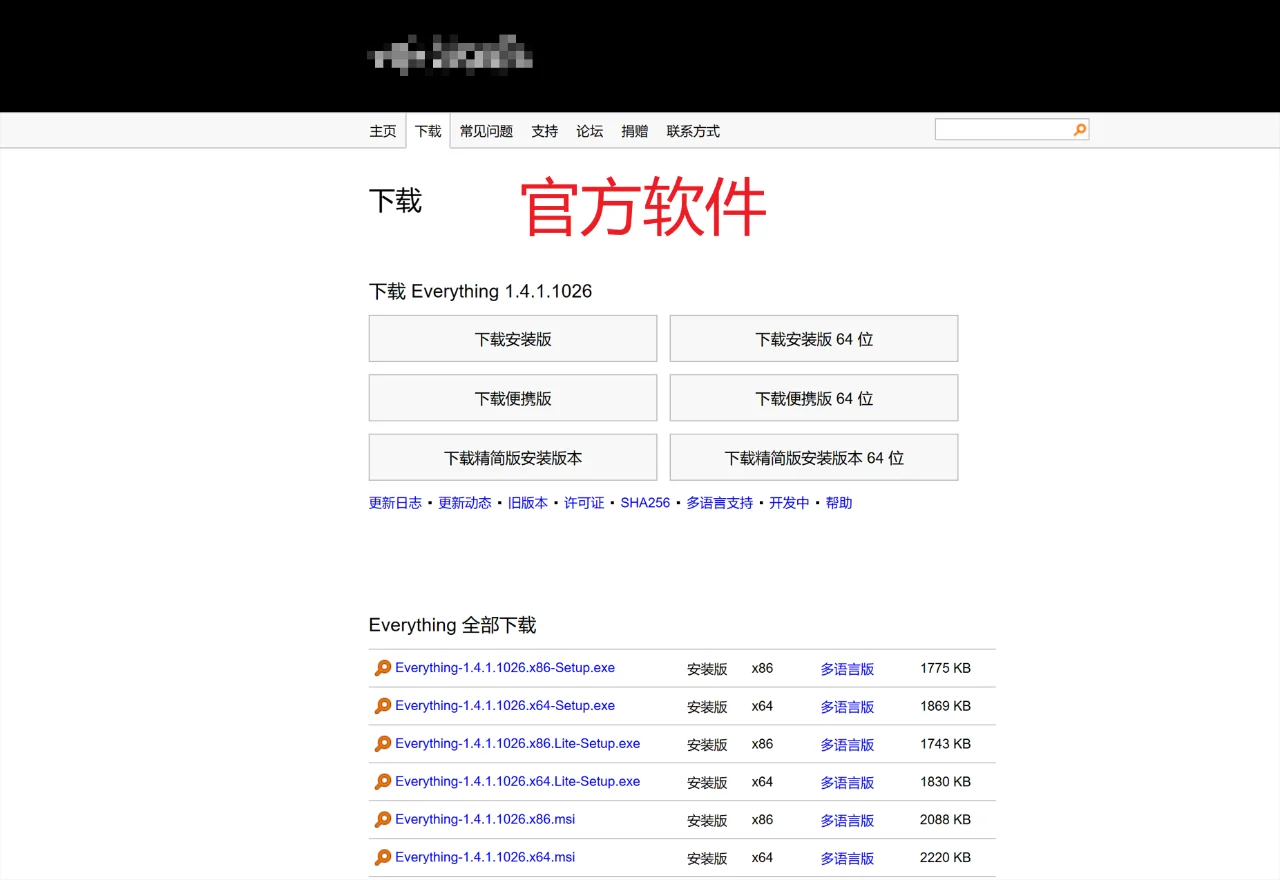Screen dimensions: 1280x880
Task: Go to the 捐赠 page
Action: point(634,130)
